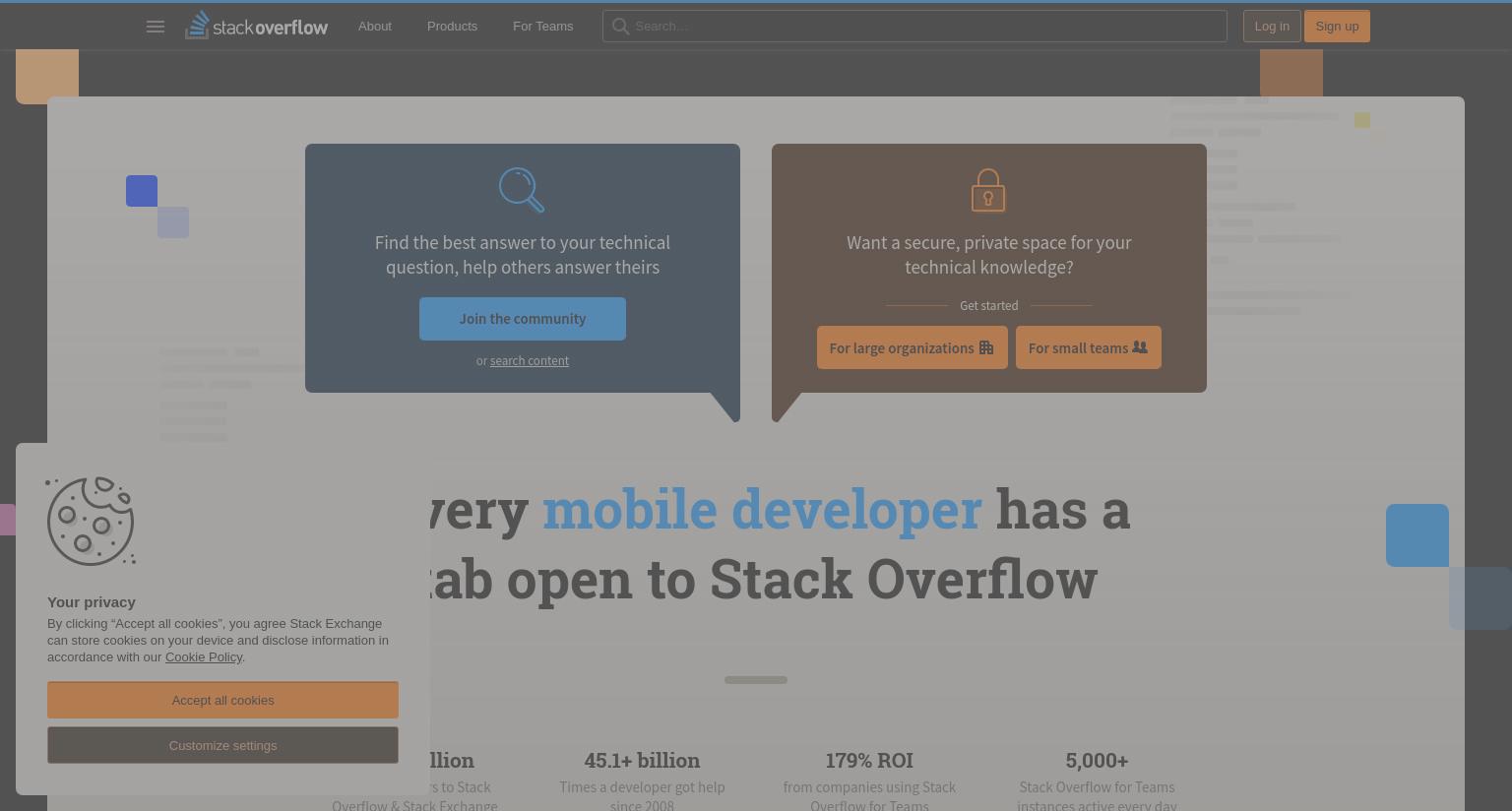The image size is (1512, 811).
Task: Click the 'Your privacy' heading
Action: coord(92,602)
